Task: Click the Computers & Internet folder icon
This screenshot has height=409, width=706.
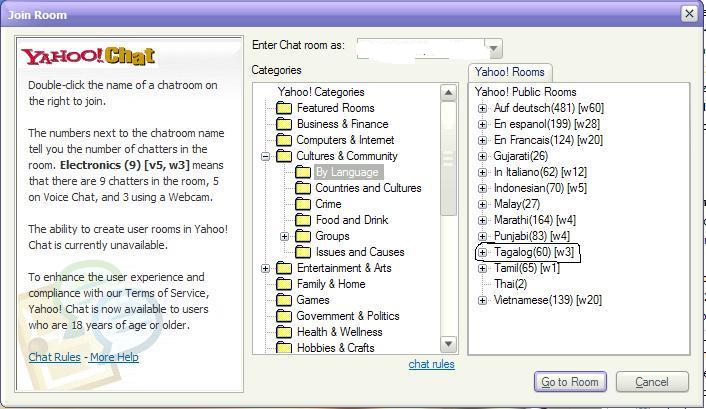Action: point(284,140)
